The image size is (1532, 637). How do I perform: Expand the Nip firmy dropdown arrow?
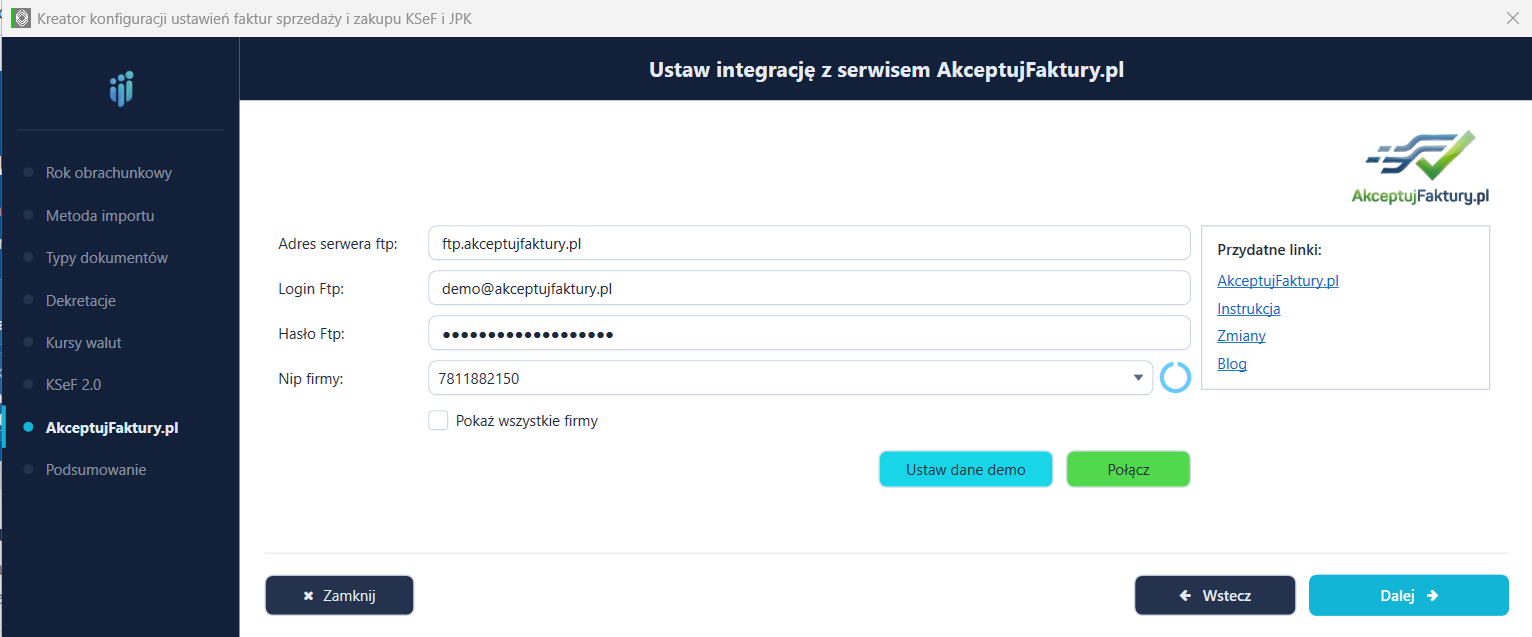click(x=1138, y=378)
